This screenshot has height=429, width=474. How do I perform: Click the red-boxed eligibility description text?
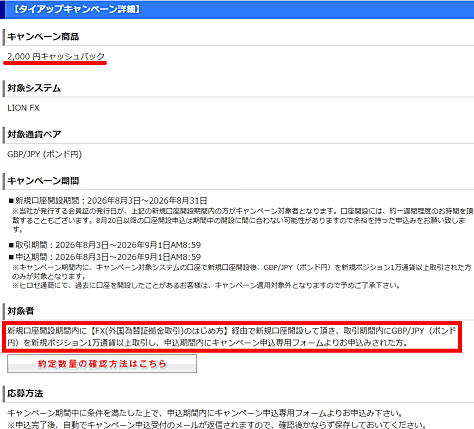(232, 337)
